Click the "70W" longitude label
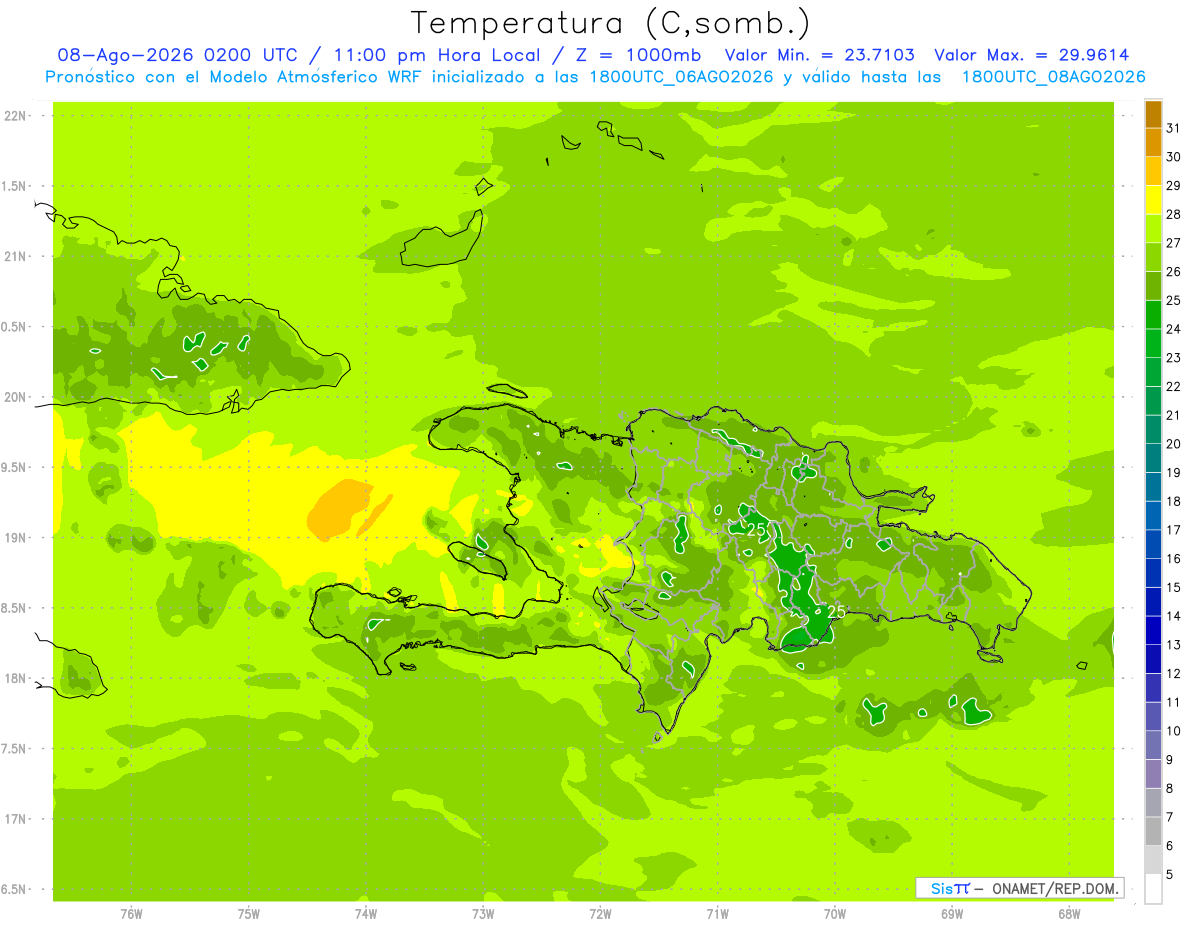This screenshot has height=927, width=1200. point(835,914)
